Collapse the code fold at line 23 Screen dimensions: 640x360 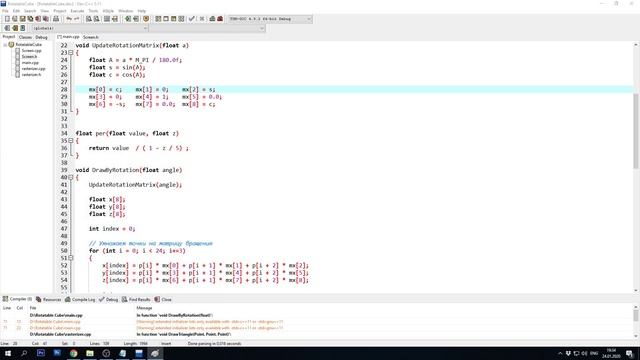pyautogui.click(x=71, y=53)
